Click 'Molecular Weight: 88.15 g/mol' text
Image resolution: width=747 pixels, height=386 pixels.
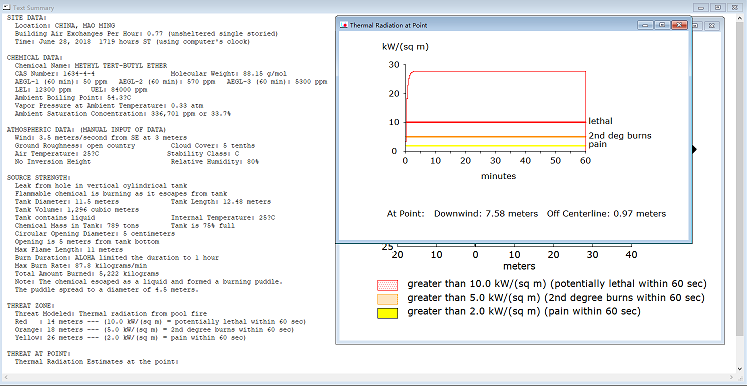tap(229, 73)
